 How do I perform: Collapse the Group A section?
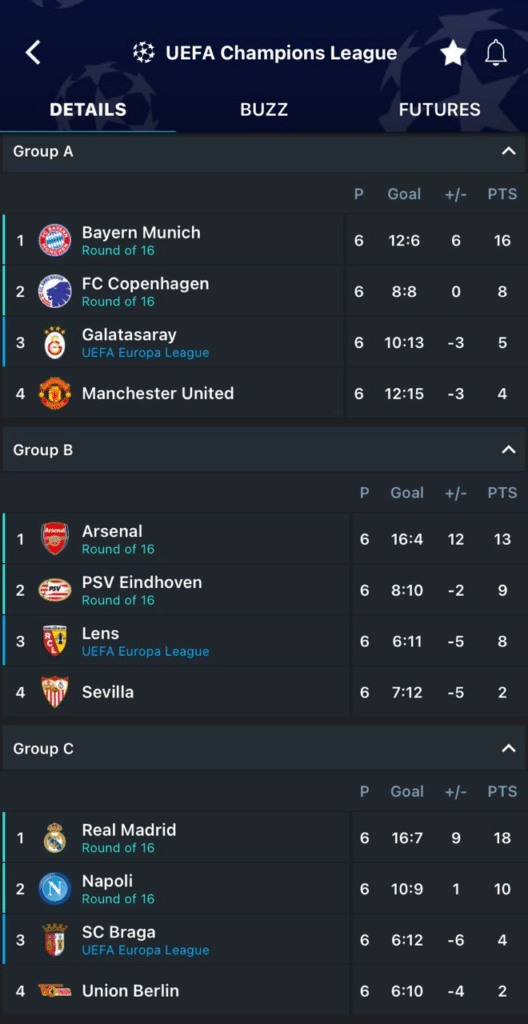click(x=508, y=152)
